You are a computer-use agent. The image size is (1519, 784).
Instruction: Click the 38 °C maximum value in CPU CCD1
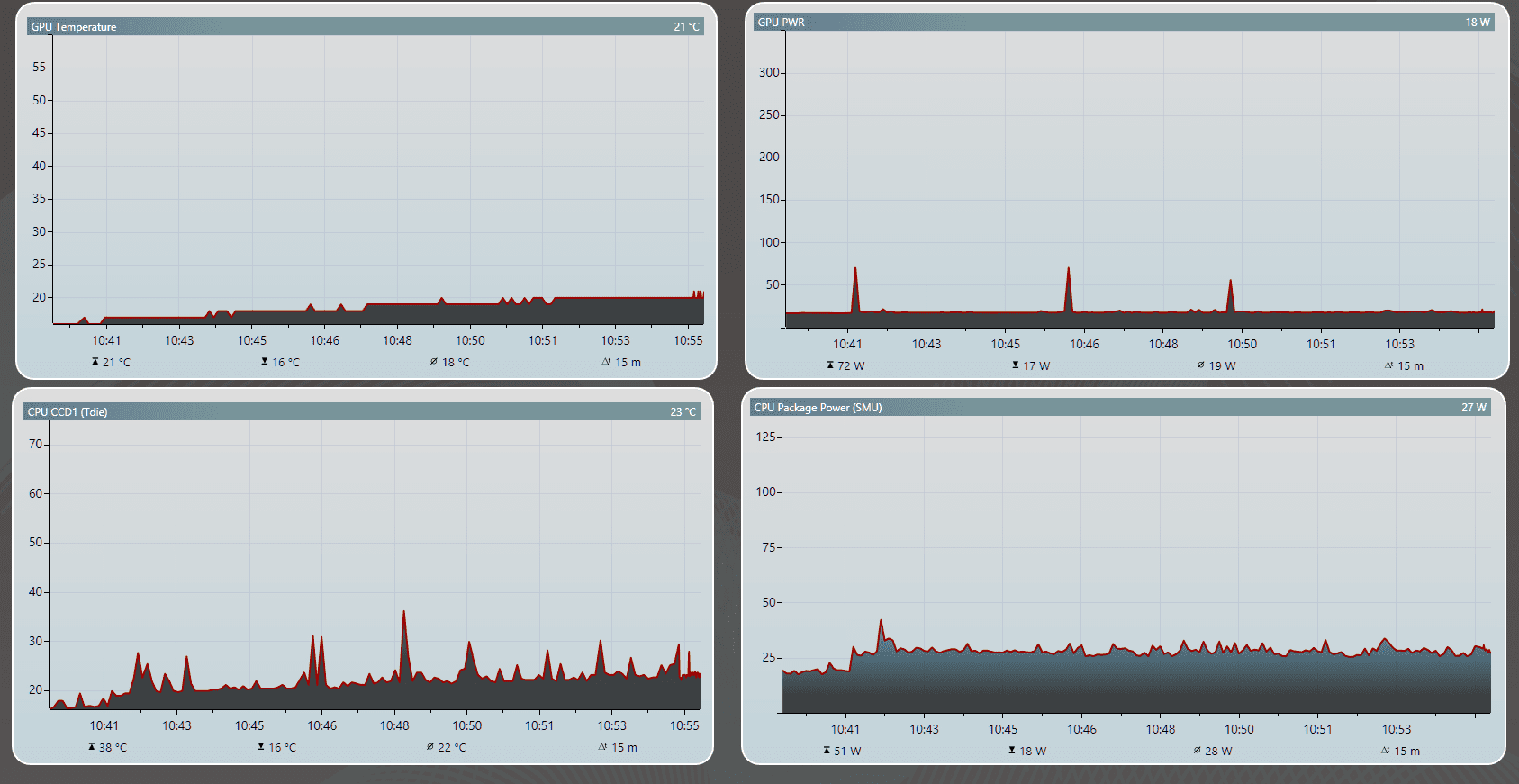click(113, 748)
